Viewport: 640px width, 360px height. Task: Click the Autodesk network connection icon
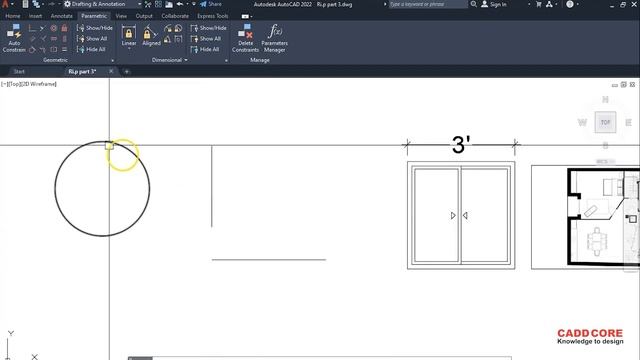pos(549,4)
